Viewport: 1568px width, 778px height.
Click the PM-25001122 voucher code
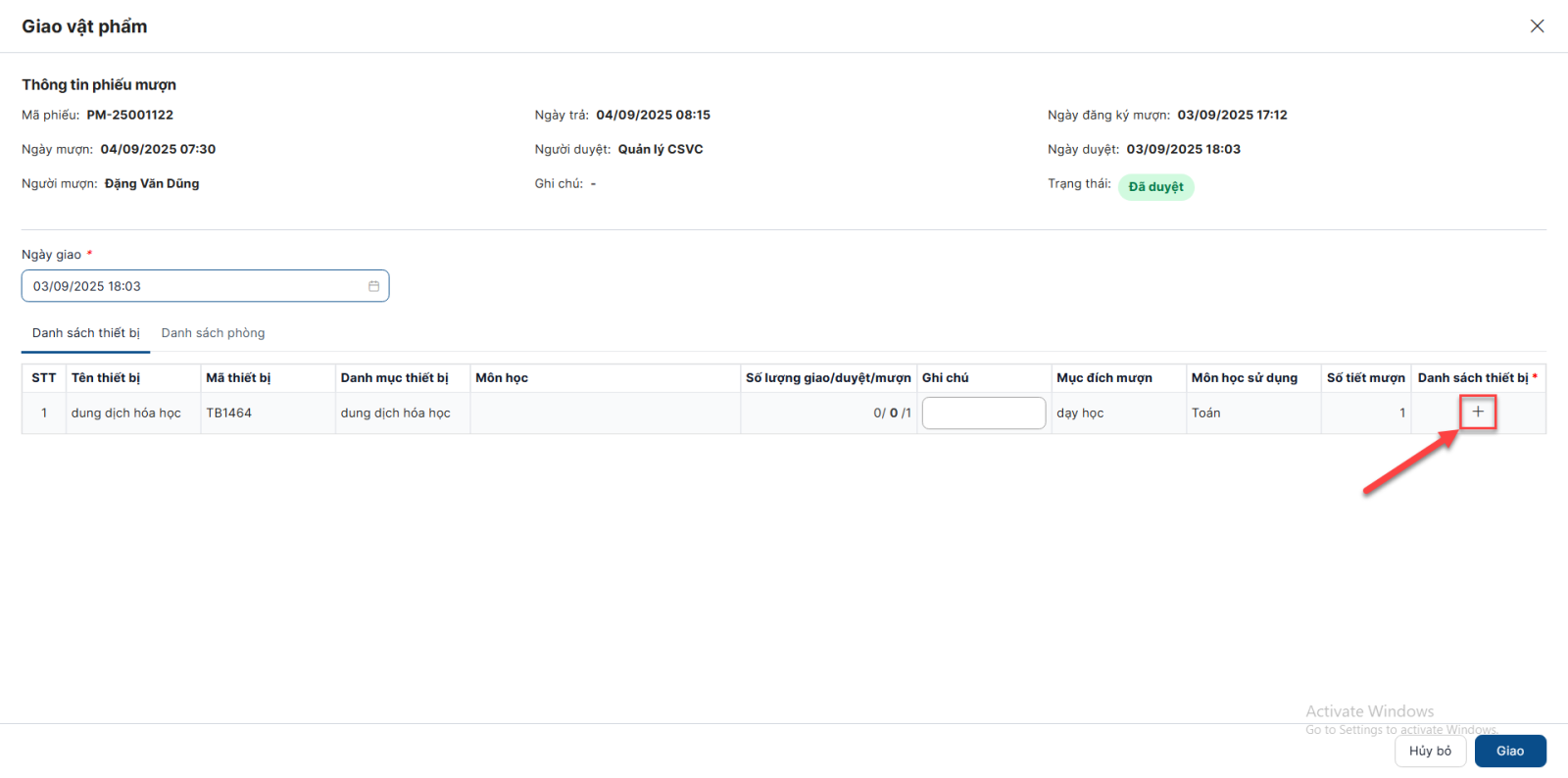click(129, 115)
